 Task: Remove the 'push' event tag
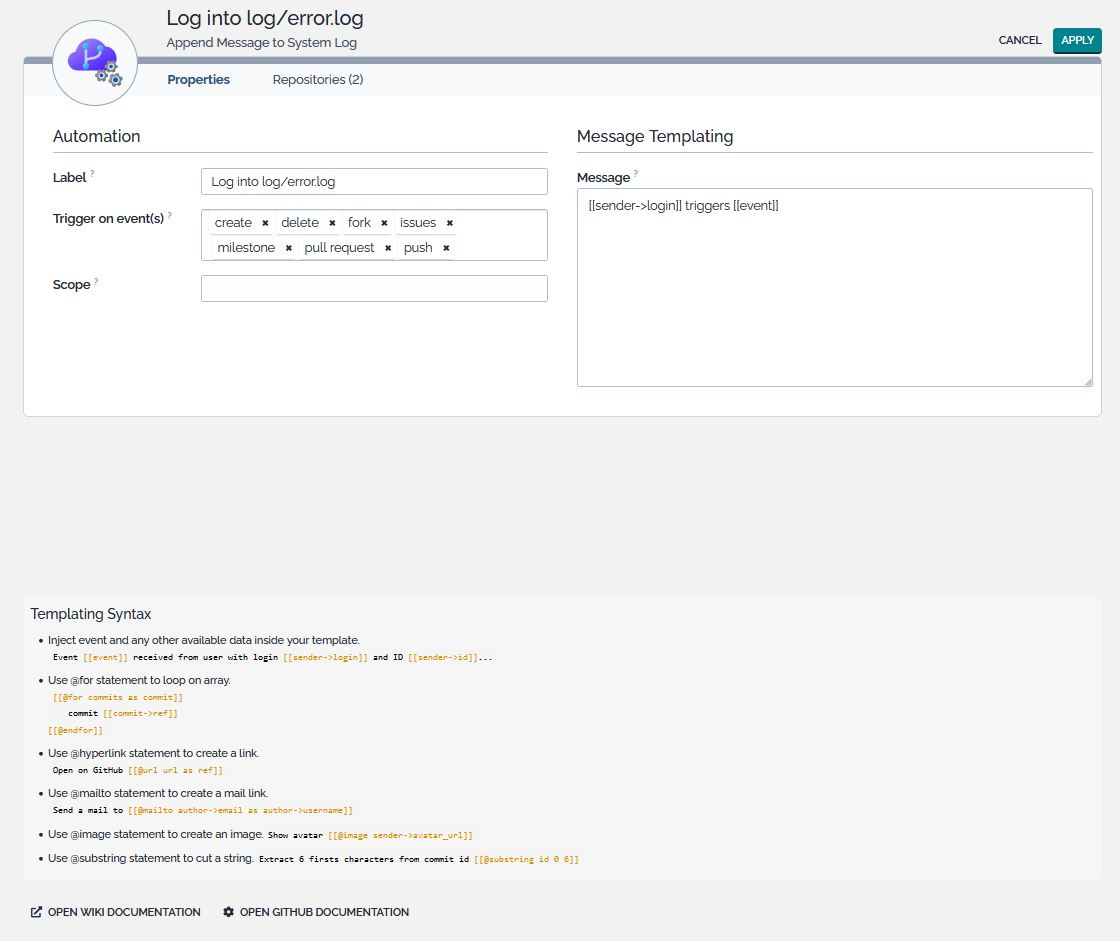pos(446,248)
